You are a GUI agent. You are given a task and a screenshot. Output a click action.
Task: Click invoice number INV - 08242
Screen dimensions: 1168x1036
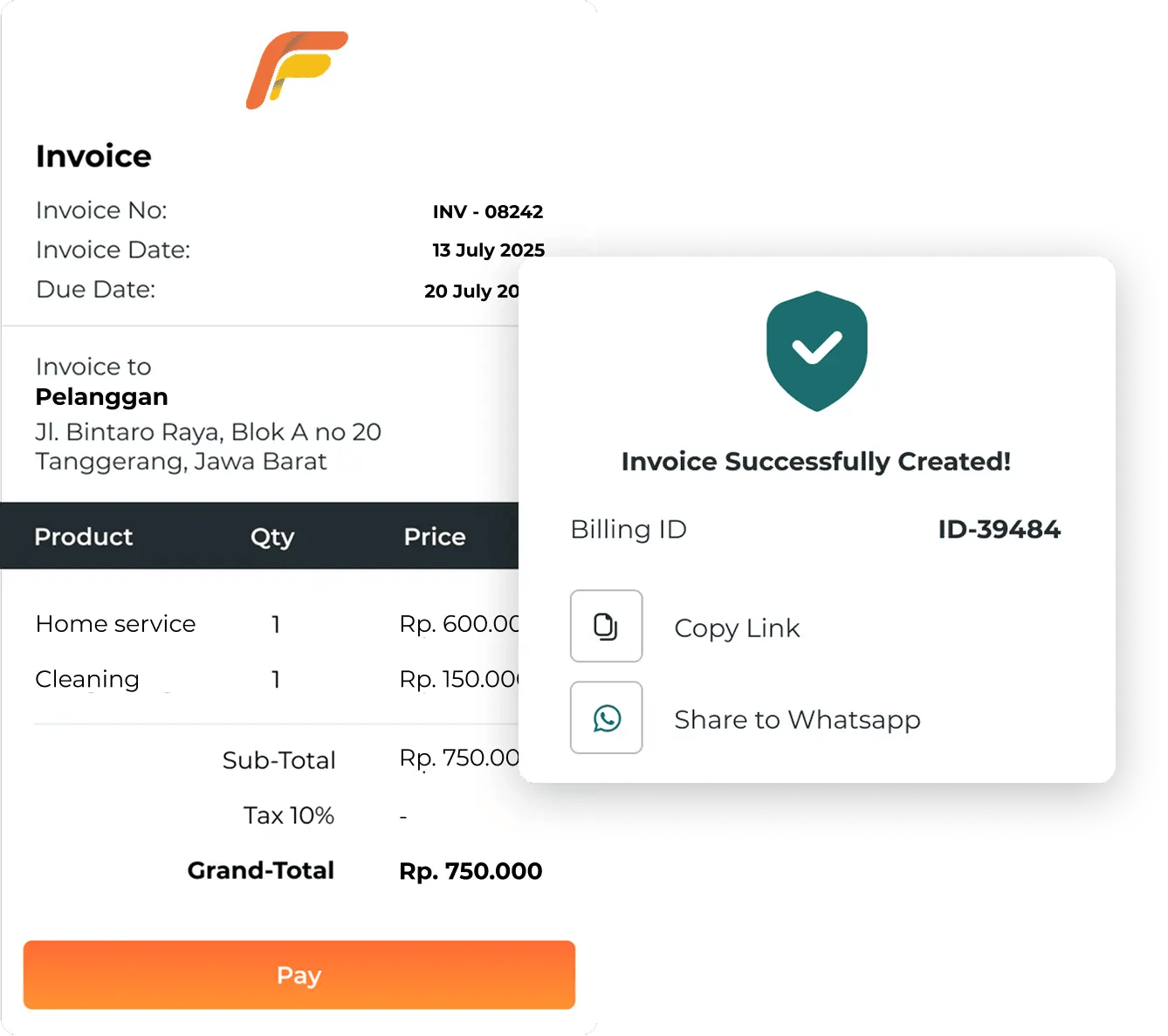488,212
